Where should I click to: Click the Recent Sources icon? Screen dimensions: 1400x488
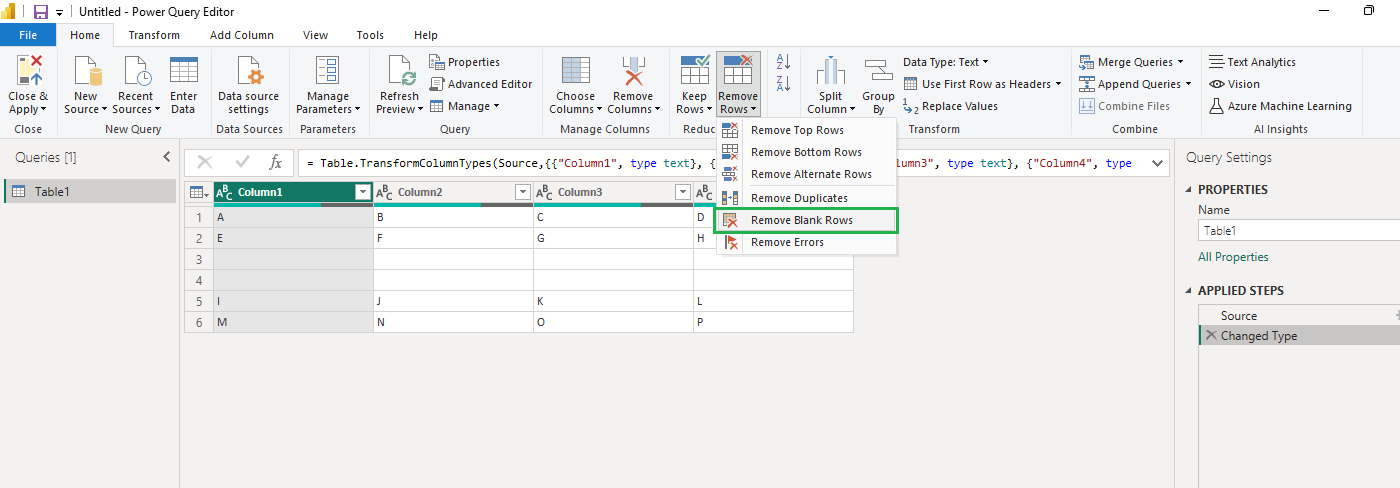coord(136,71)
